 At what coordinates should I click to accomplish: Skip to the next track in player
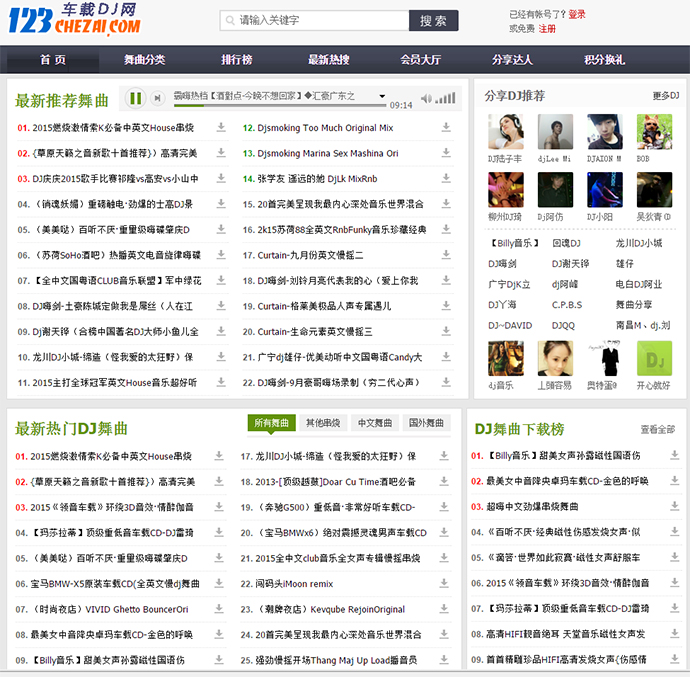[x=157, y=98]
